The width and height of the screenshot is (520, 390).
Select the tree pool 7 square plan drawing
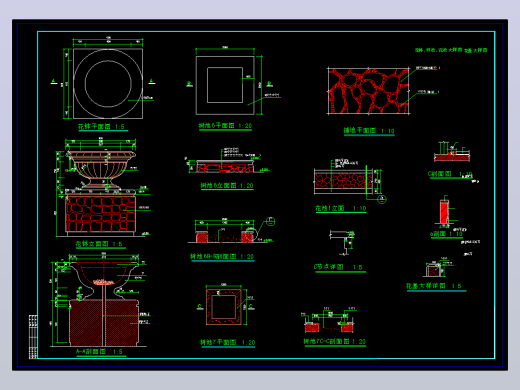(x=223, y=307)
